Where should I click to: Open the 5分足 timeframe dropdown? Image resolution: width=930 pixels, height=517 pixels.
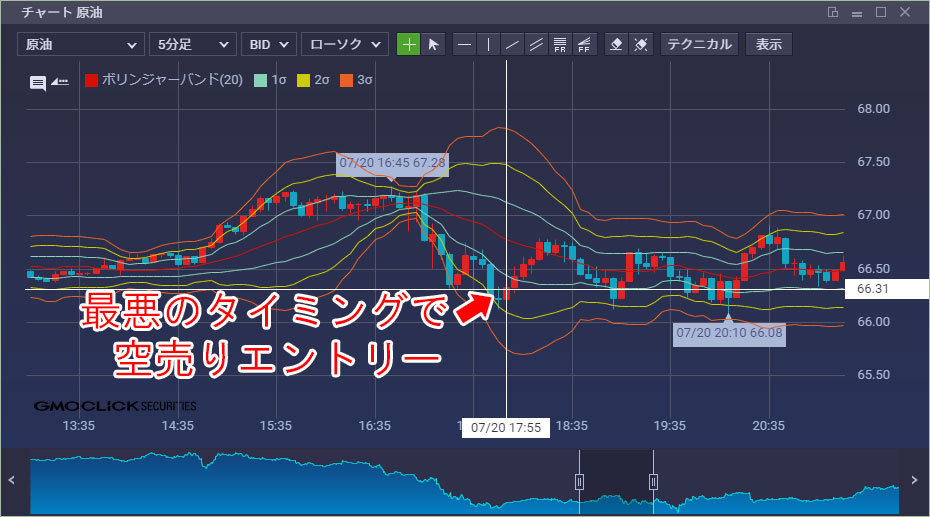pos(193,44)
